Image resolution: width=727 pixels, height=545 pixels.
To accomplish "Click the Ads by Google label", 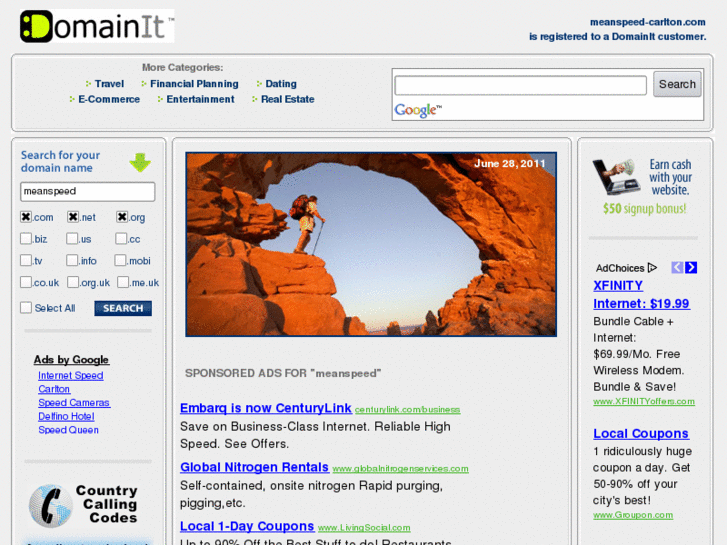I will [x=71, y=359].
